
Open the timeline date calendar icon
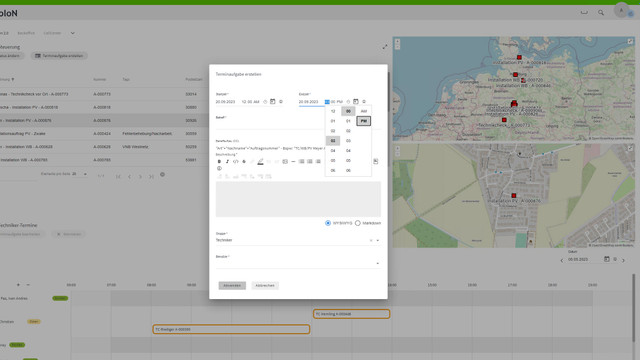coord(607,259)
